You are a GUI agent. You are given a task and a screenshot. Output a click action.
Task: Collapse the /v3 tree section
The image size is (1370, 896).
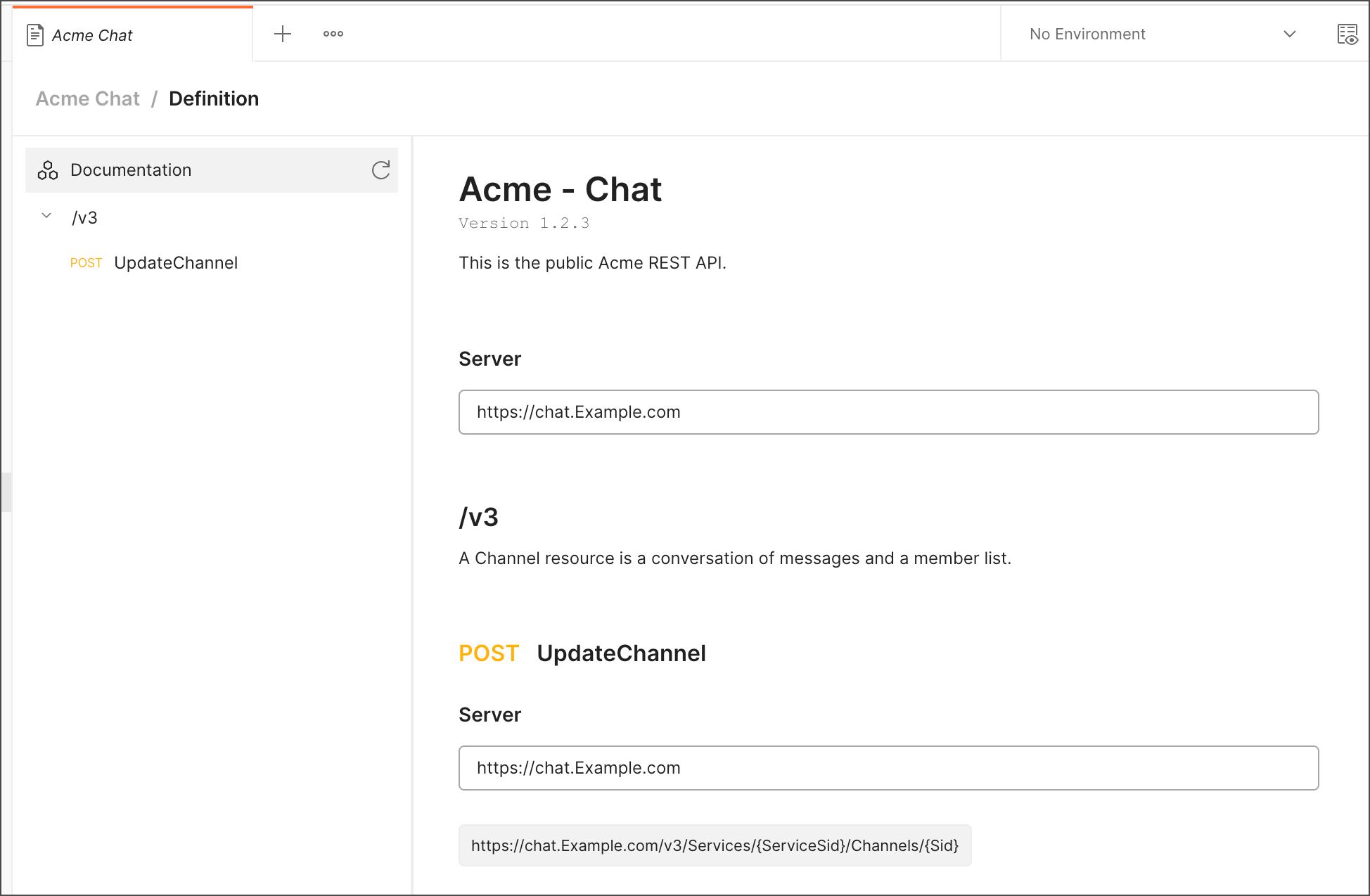(46, 216)
